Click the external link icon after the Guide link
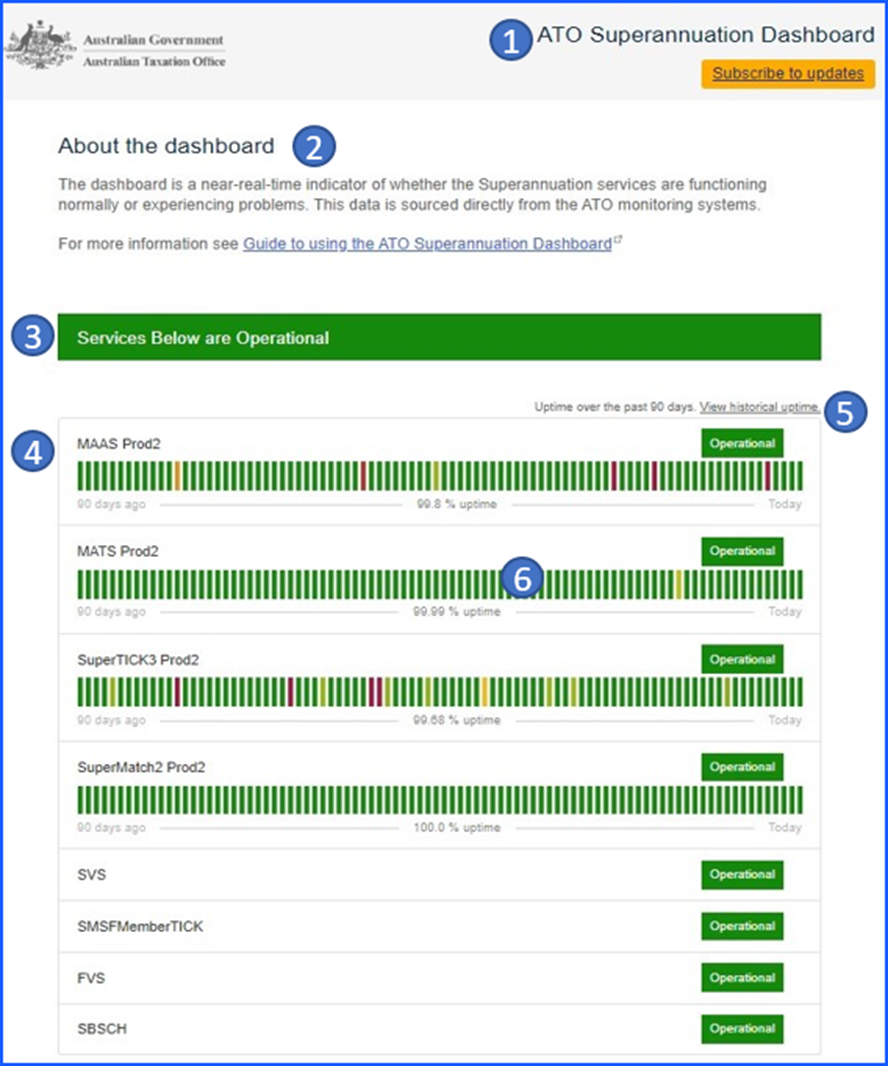Screen dimensions: 888x1066 pos(617,238)
